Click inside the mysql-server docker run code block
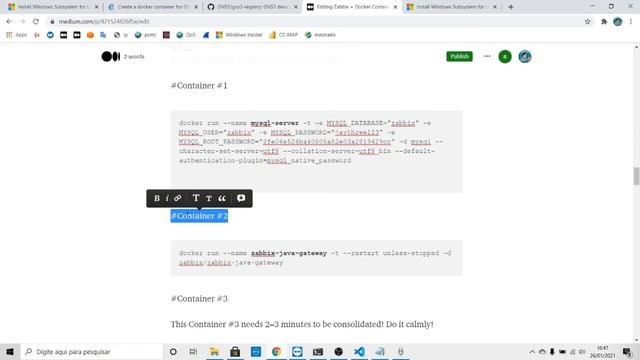This screenshot has height=360, width=640. tap(316, 151)
